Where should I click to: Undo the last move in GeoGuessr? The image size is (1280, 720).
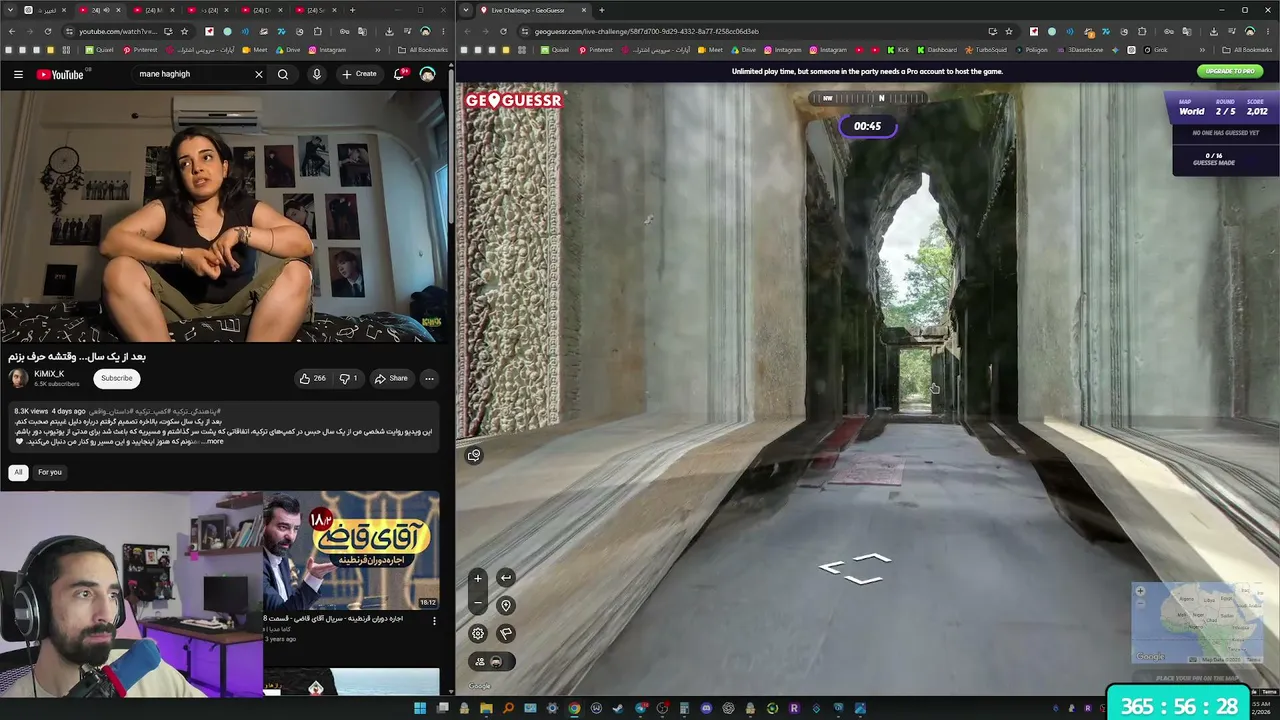point(506,578)
